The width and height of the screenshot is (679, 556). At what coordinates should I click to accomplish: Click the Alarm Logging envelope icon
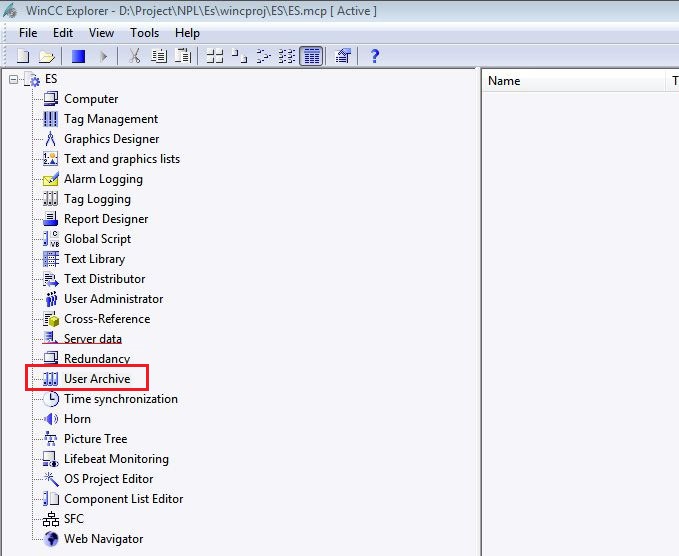pyautogui.click(x=51, y=179)
